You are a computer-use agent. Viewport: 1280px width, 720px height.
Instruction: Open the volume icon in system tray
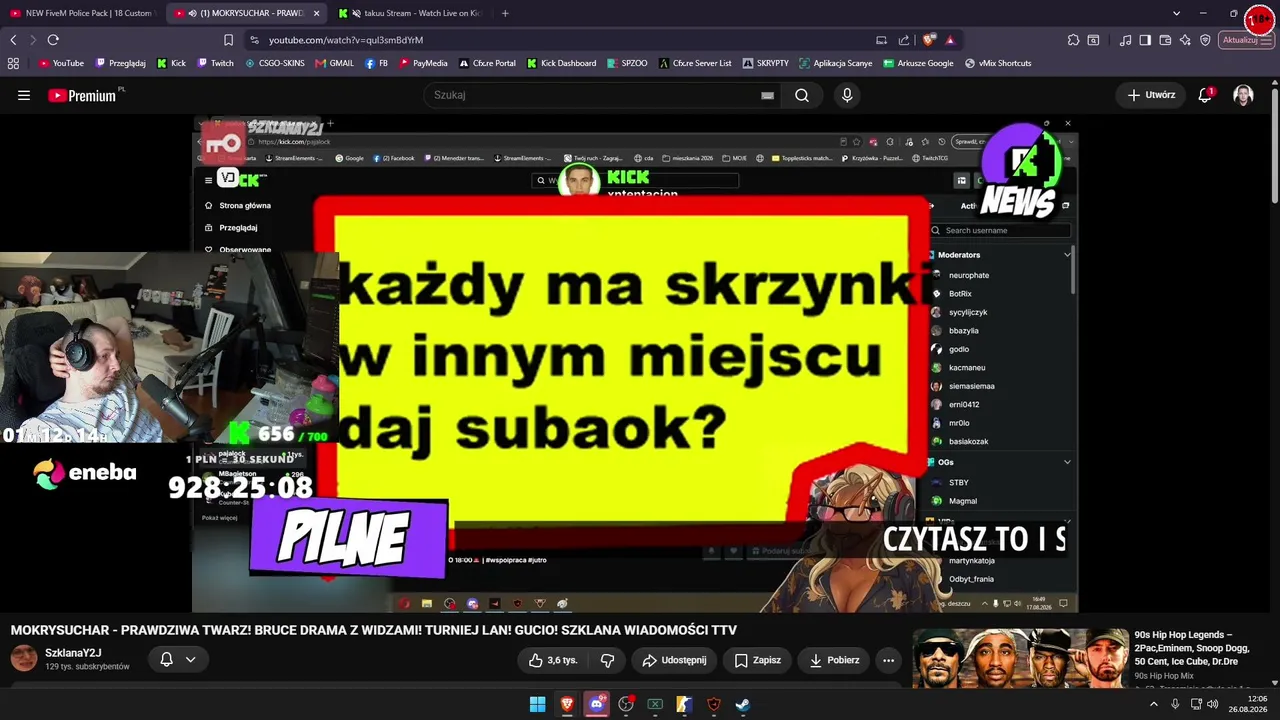[1213, 704]
